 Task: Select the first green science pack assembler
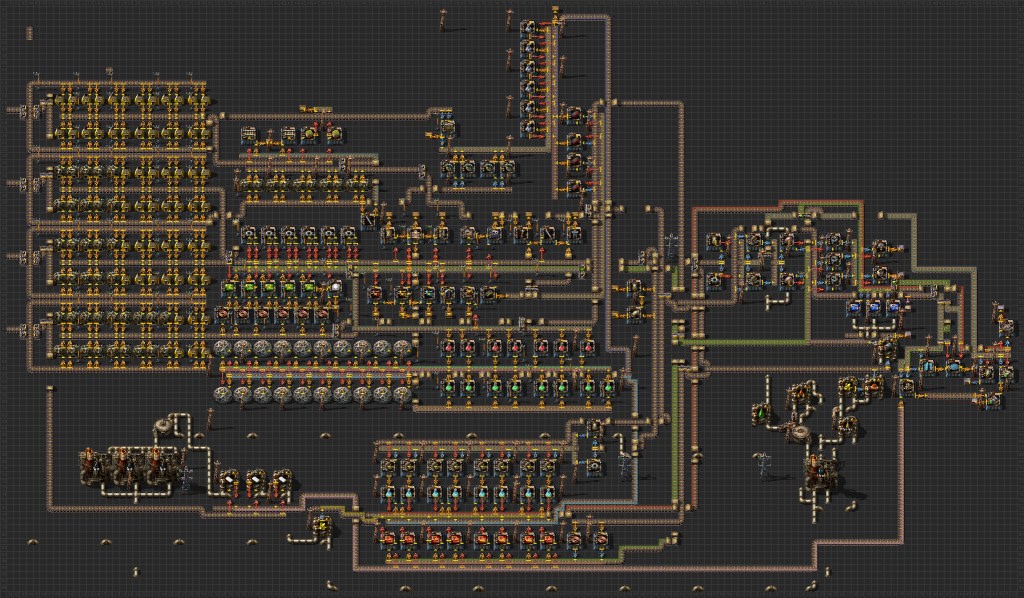pos(449,387)
